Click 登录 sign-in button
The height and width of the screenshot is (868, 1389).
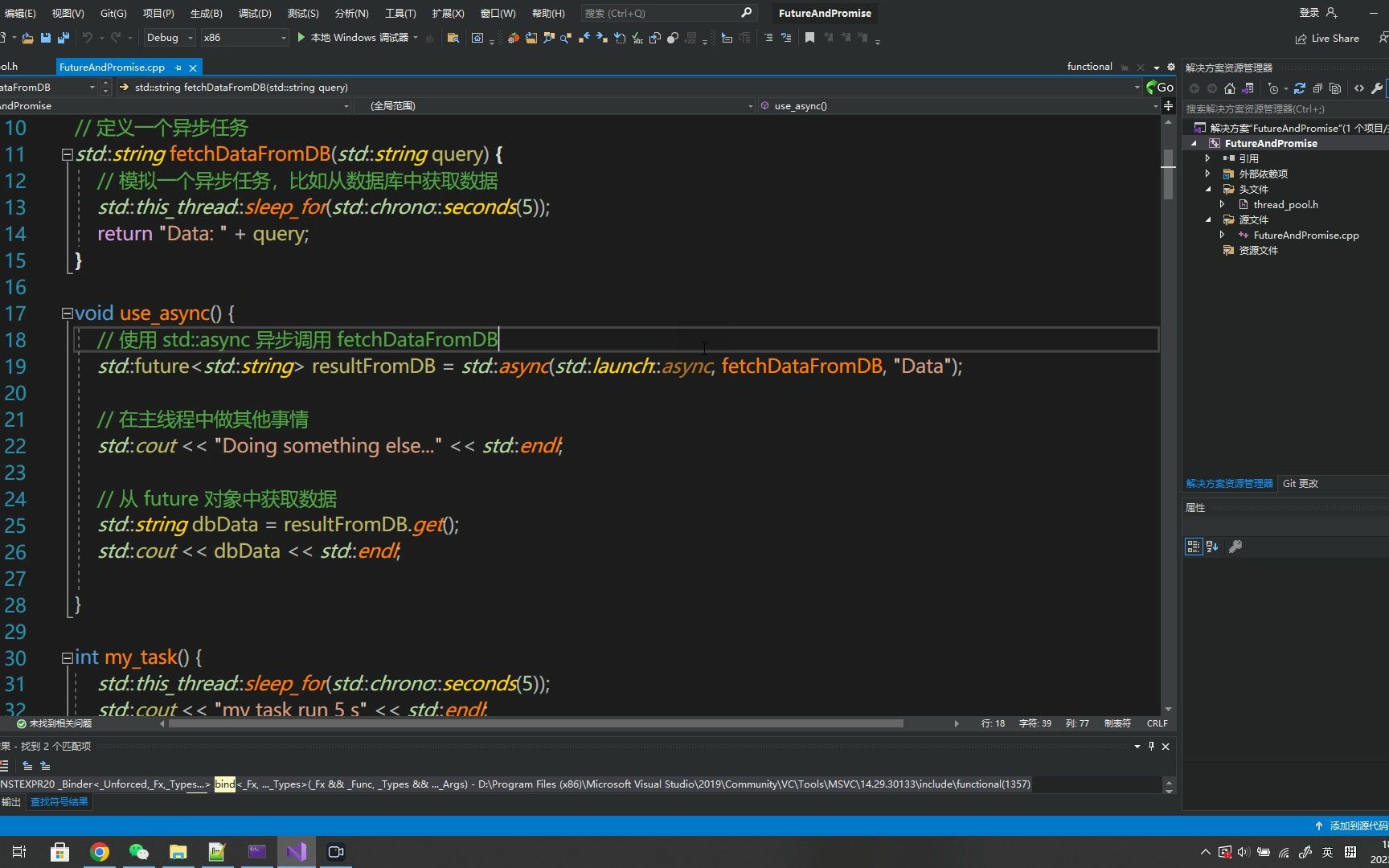click(x=1318, y=13)
